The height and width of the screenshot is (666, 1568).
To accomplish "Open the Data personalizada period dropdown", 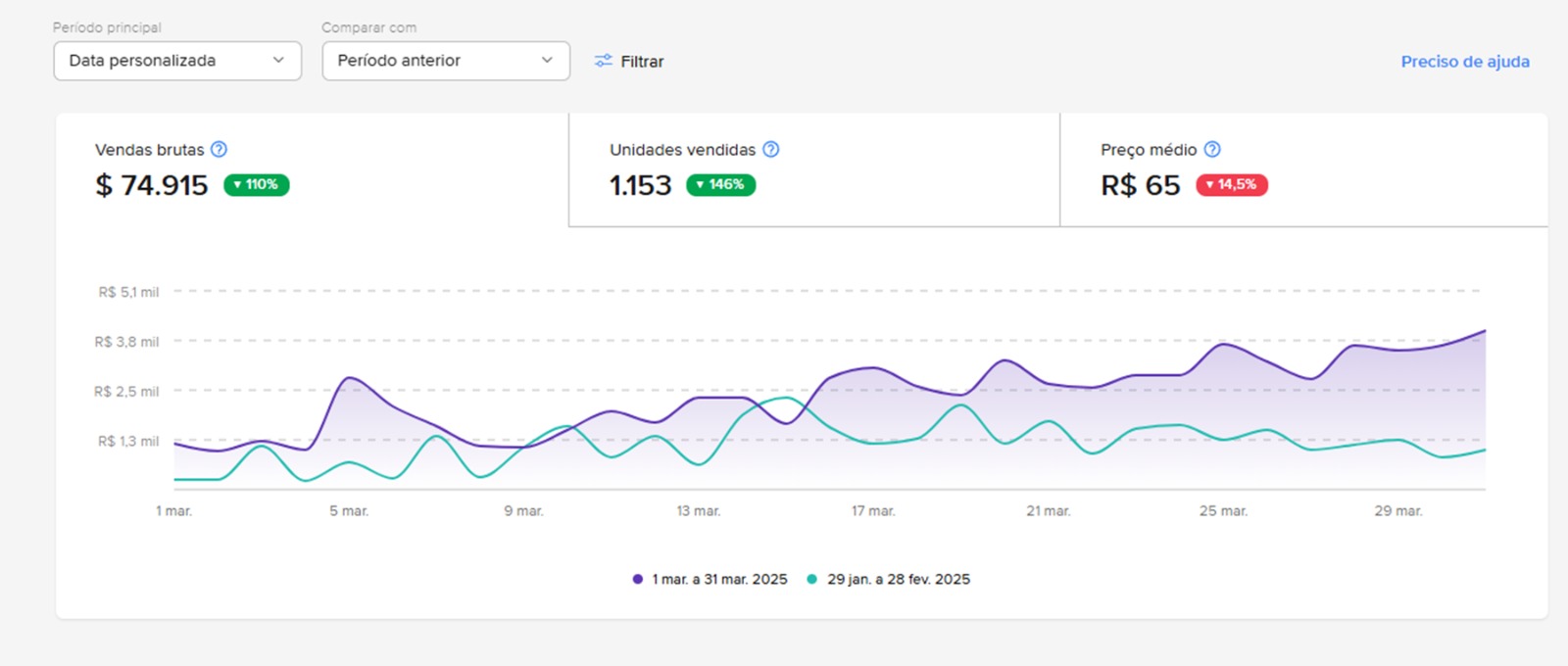I will pos(177,61).
